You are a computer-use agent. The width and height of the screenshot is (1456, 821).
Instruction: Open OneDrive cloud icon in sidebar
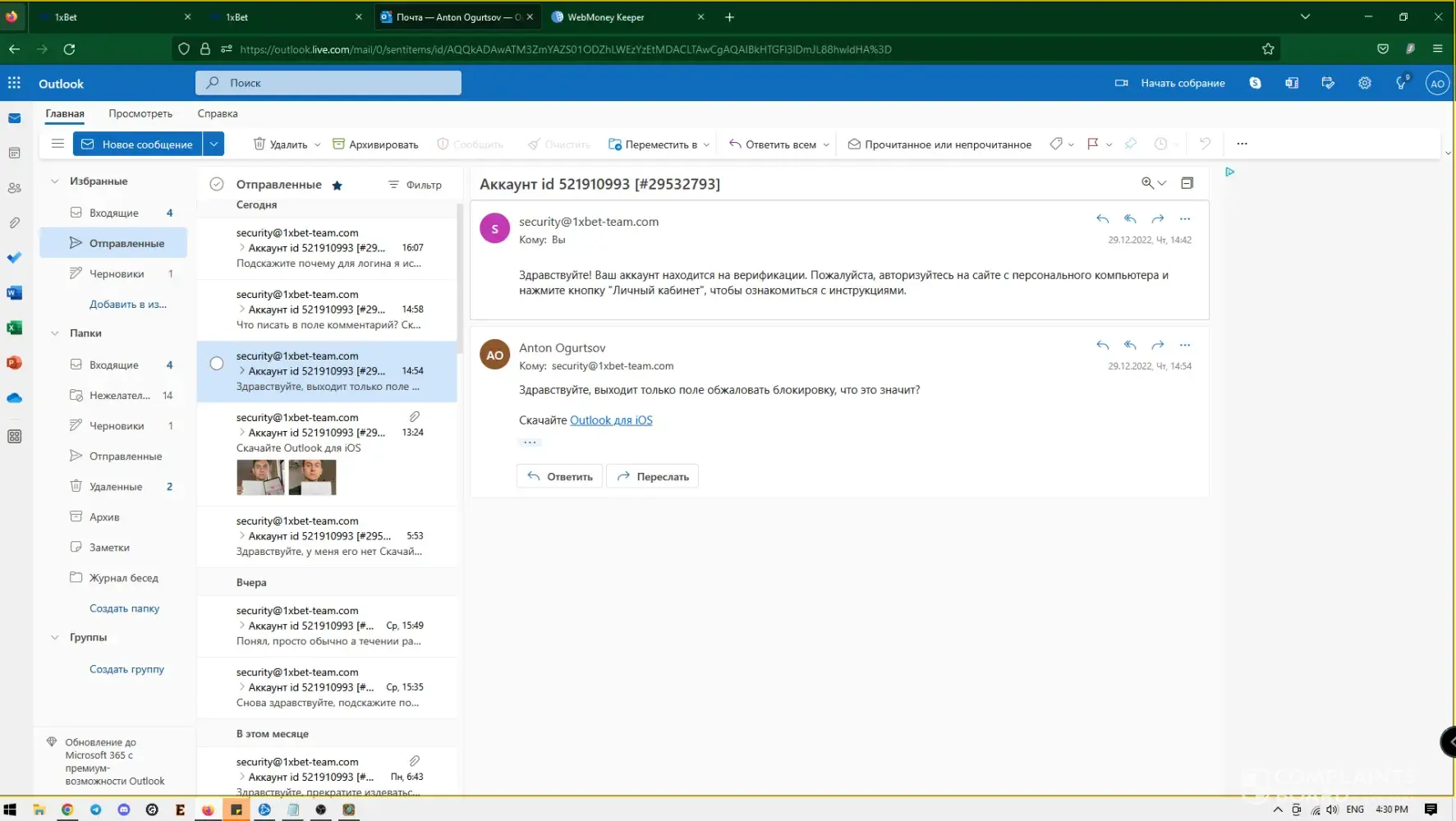coord(14,398)
